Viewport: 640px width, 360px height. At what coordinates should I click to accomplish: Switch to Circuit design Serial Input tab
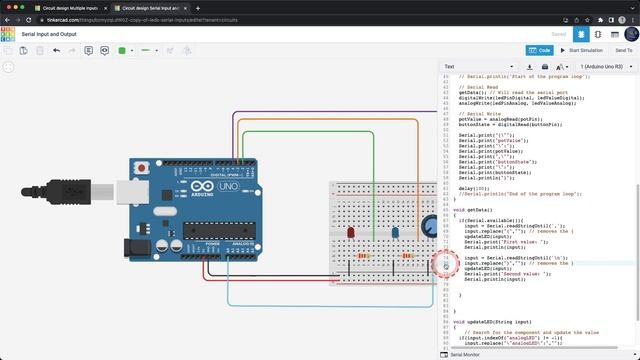(150, 8)
